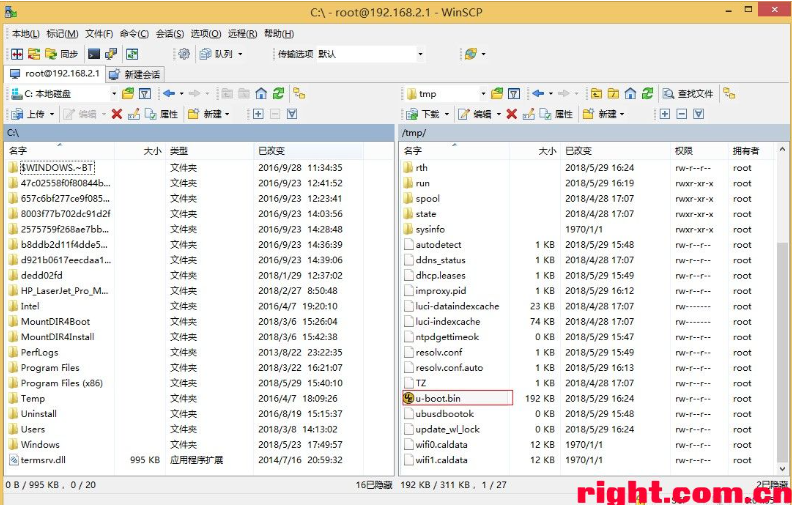Image resolution: width=792 pixels, height=505 pixels.
Task: Click the keep remote directory updated icon
Action: (x=132, y=54)
